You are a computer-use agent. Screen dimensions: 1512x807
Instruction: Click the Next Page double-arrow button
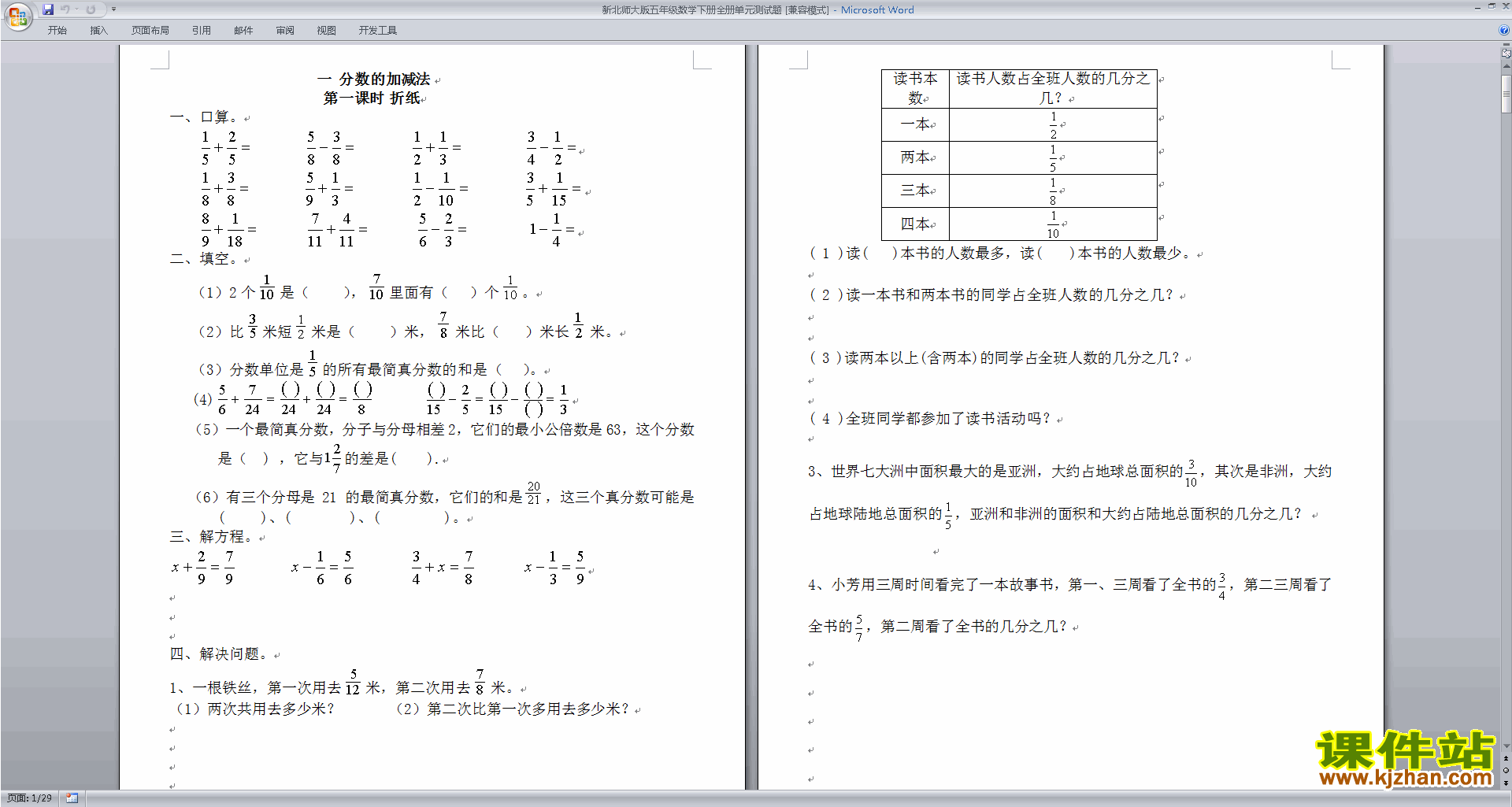click(x=1506, y=783)
